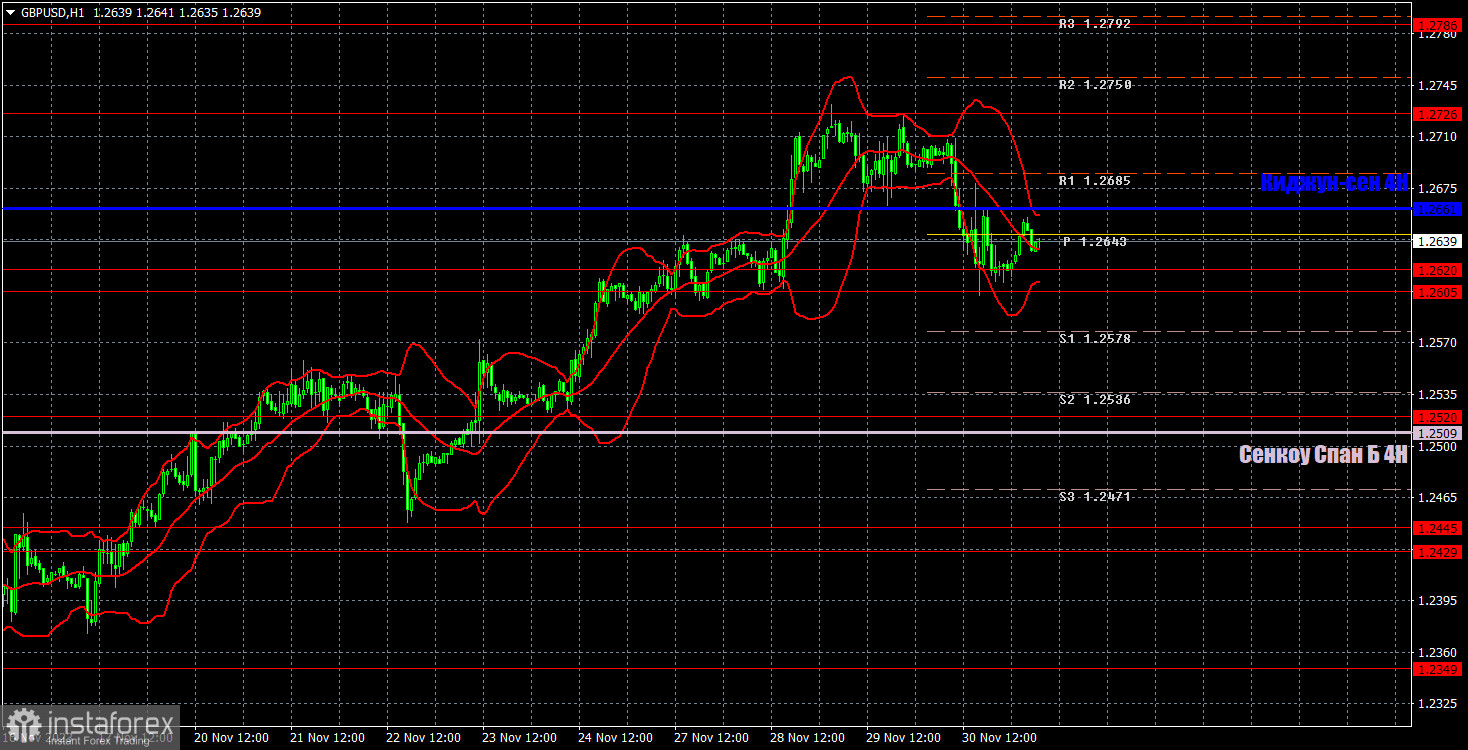Screen dimensions: 1468x750
Task: Click the red 1.2520 price tag
Action: tap(1438, 416)
